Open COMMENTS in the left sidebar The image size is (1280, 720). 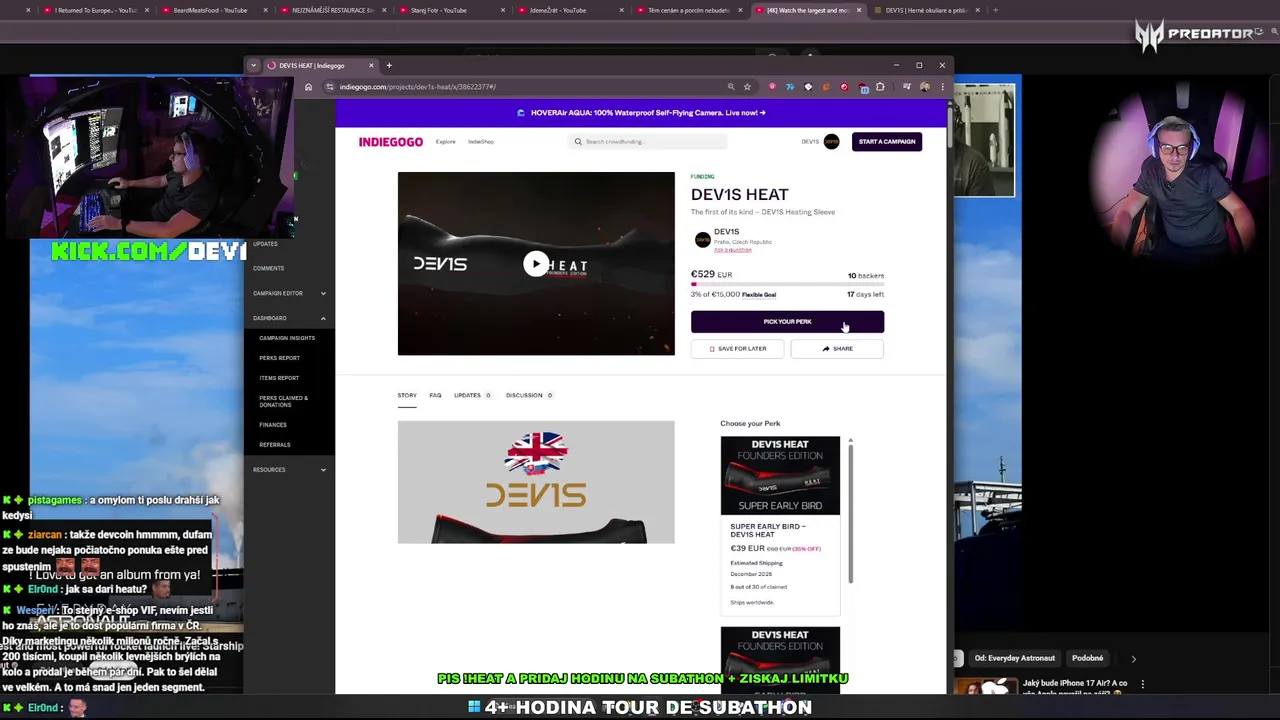coord(268,268)
